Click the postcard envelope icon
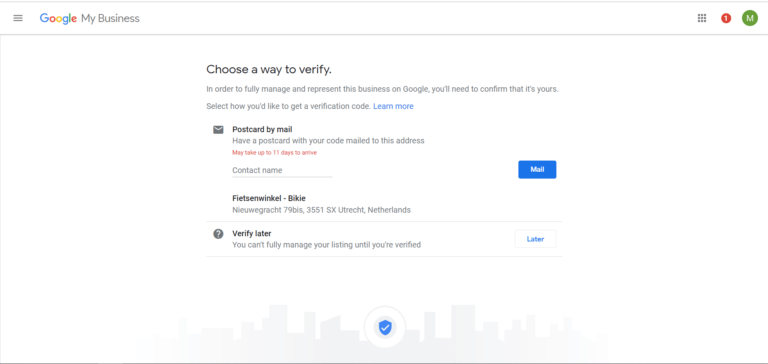This screenshot has width=768, height=364. [218, 130]
